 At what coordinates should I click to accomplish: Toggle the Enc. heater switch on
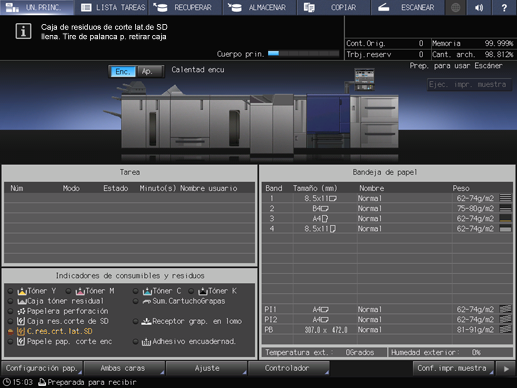(x=123, y=71)
